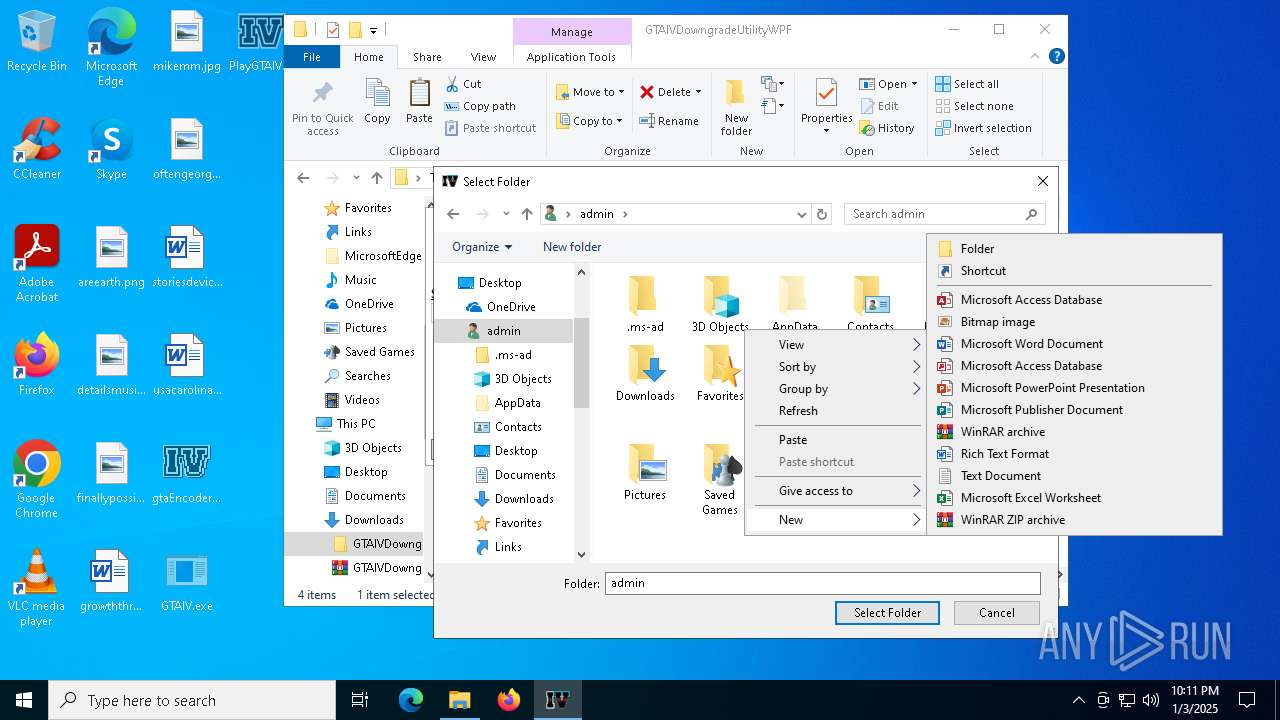The width and height of the screenshot is (1280, 720).
Task: Expand the Delete dropdown arrow
Action: coord(698,92)
